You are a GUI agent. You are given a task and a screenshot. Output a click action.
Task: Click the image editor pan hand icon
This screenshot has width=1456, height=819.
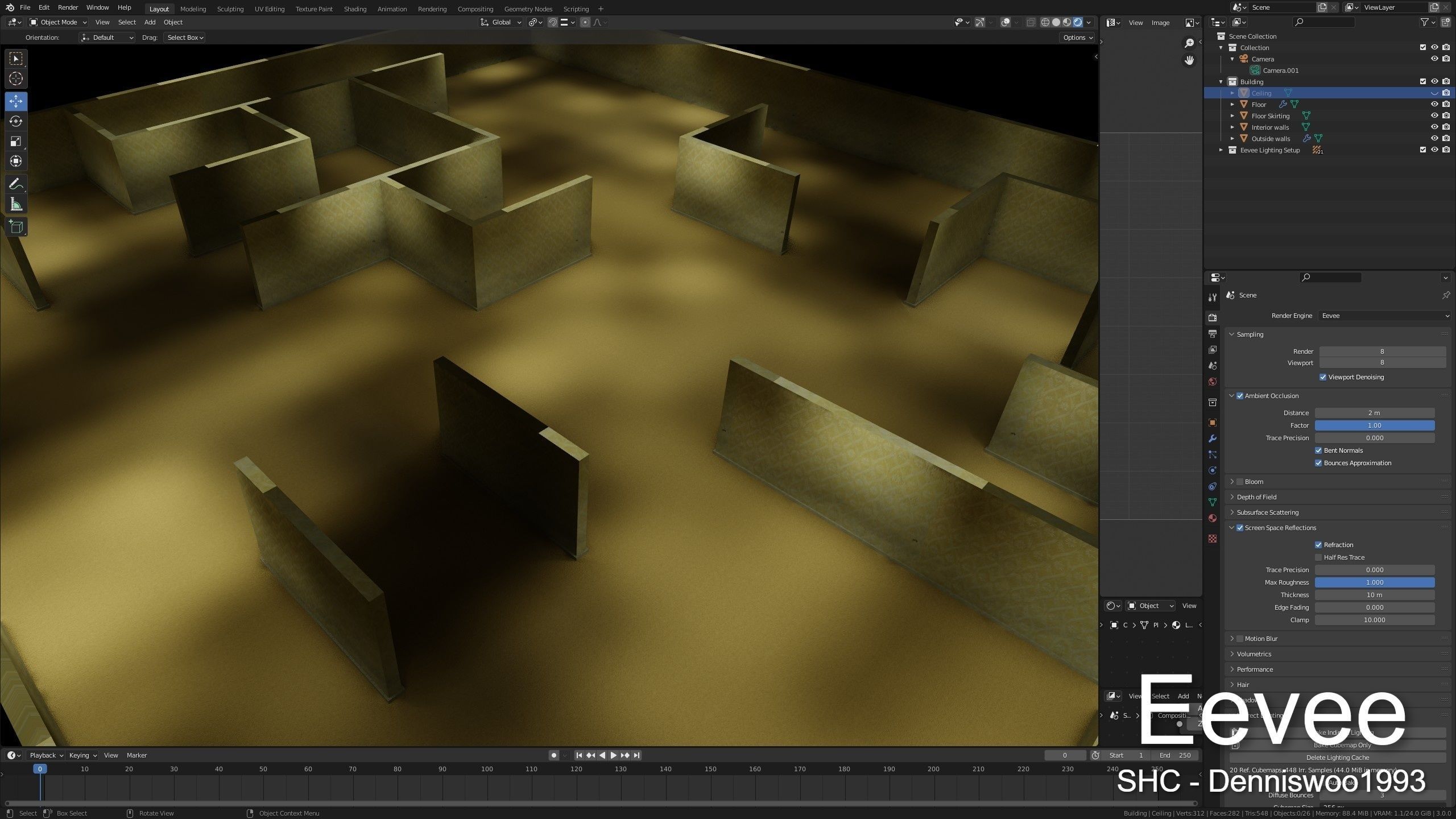click(x=1189, y=60)
